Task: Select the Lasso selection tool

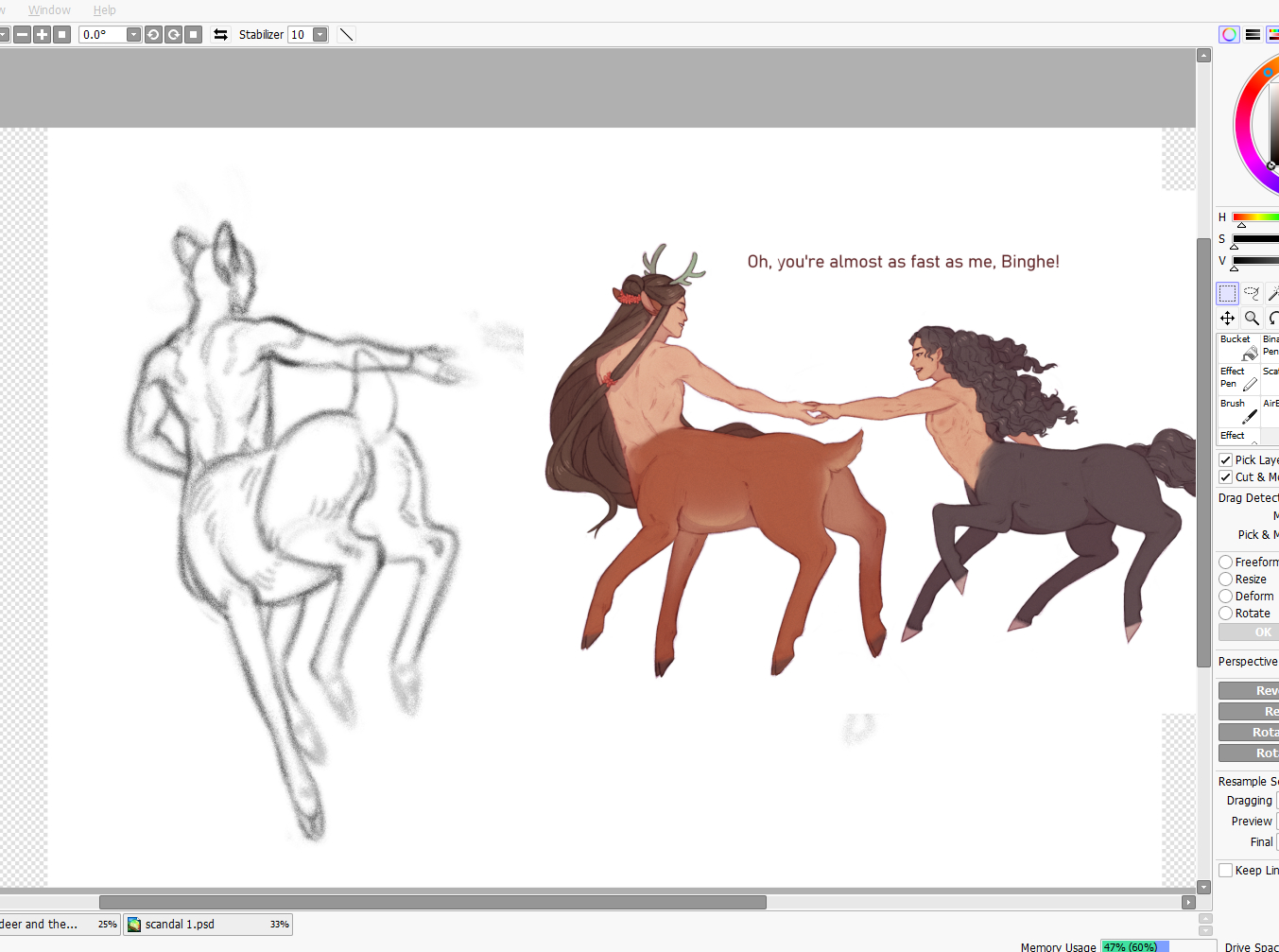Action: tap(1252, 294)
